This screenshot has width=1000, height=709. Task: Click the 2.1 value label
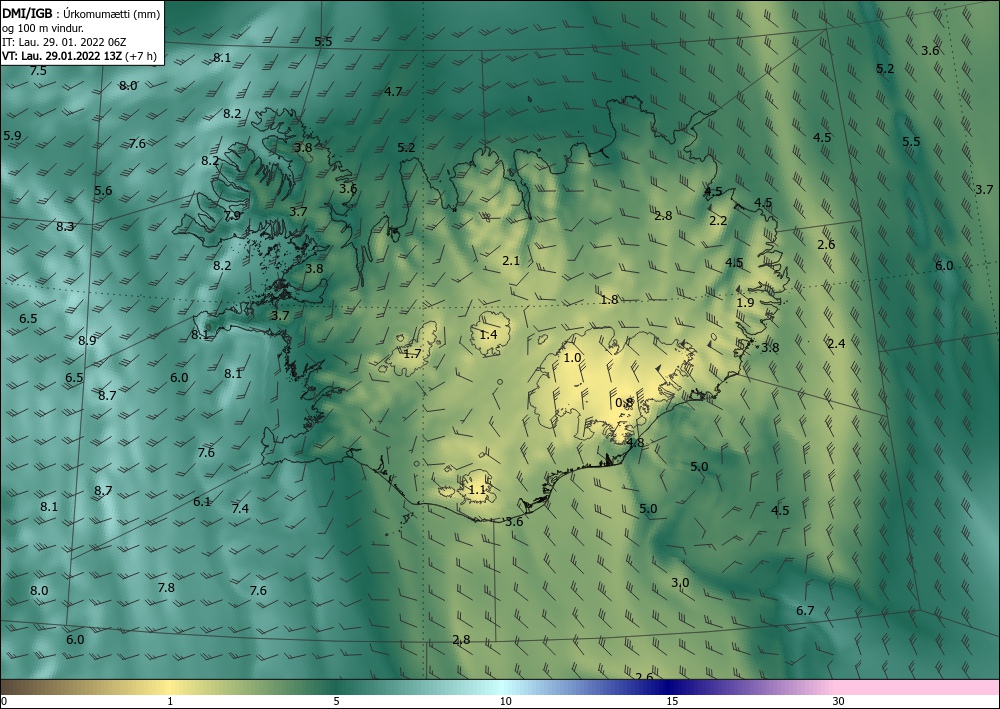511,260
